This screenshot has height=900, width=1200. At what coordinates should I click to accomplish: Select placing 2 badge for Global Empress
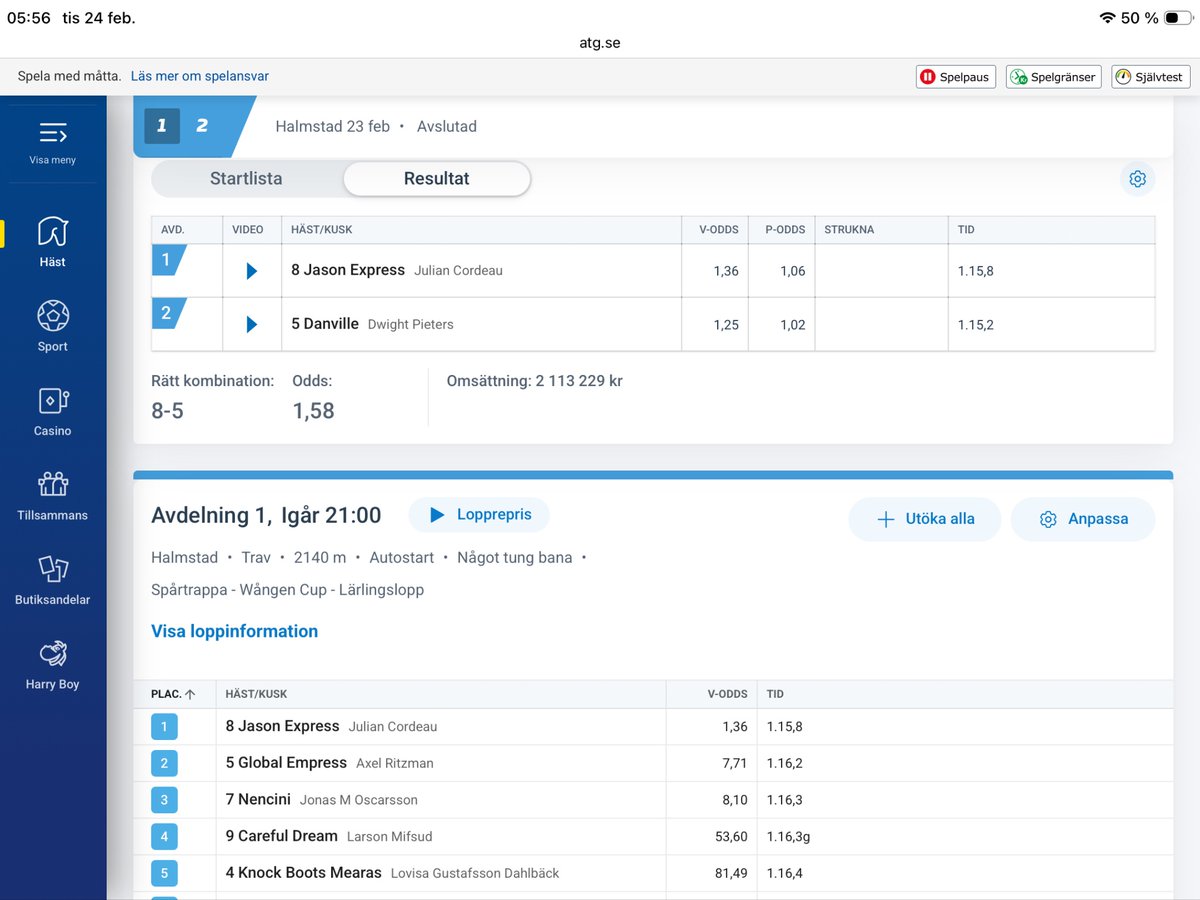coord(164,764)
